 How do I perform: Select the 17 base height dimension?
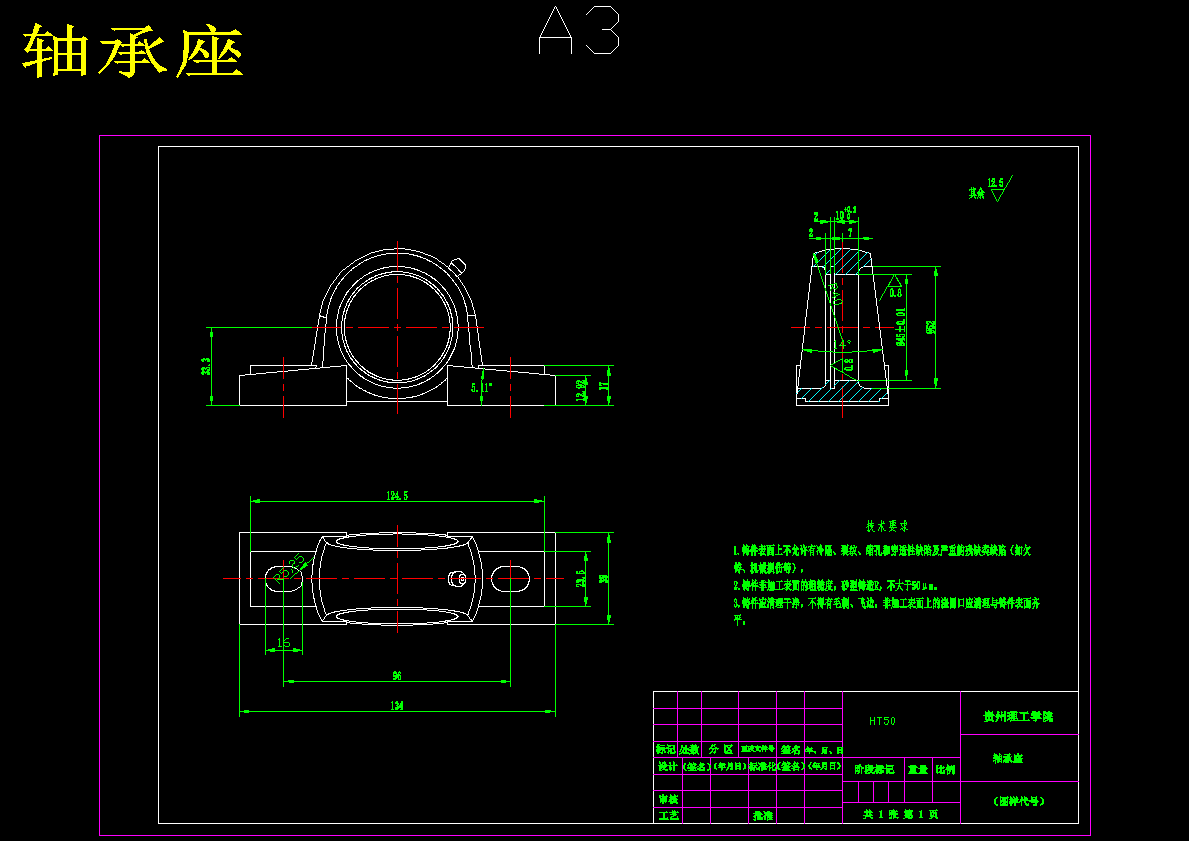pos(604,385)
